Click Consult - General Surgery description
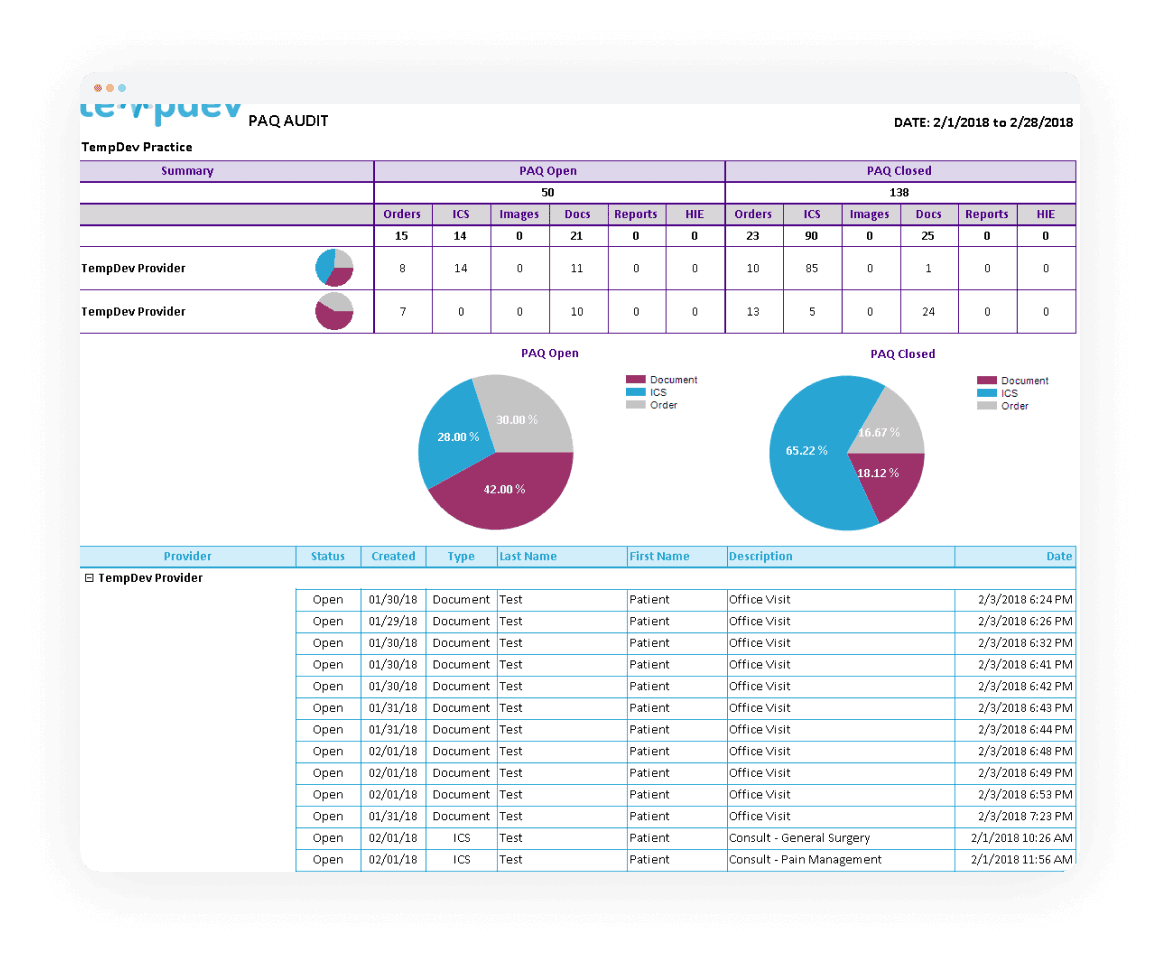This screenshot has height=960, width=1160. 800,838
